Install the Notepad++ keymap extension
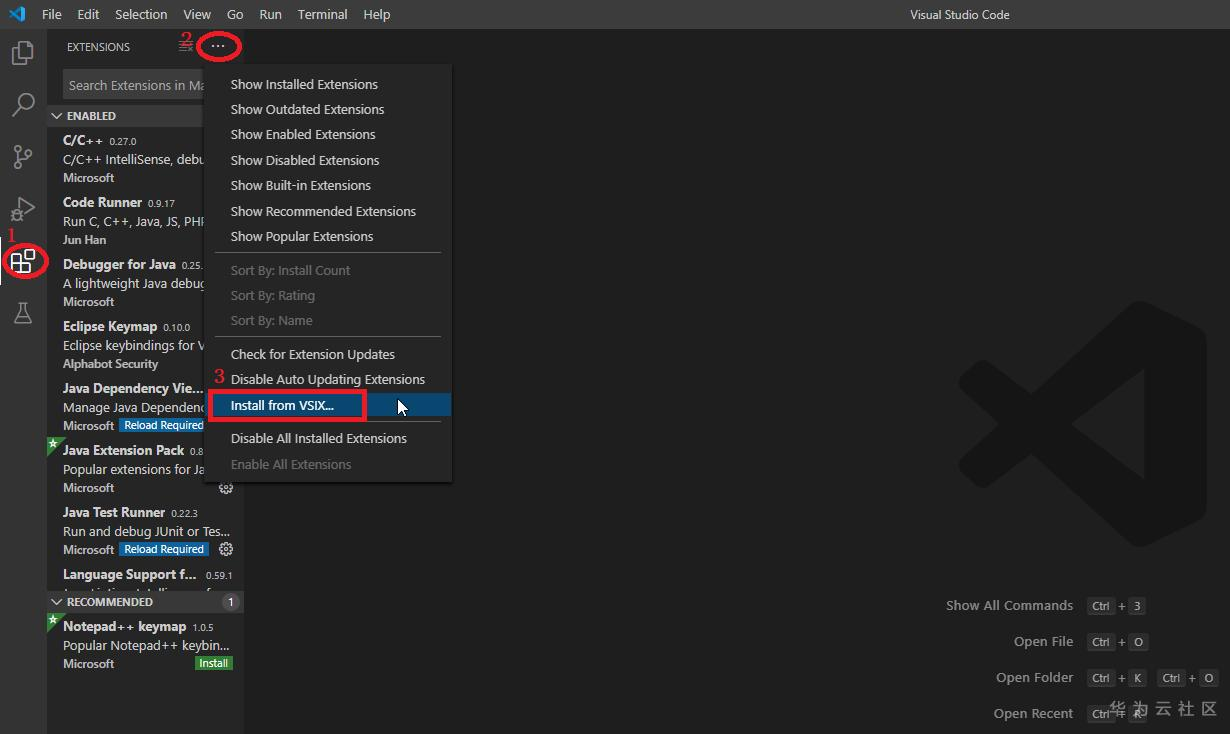This screenshot has width=1230, height=734. pos(214,663)
